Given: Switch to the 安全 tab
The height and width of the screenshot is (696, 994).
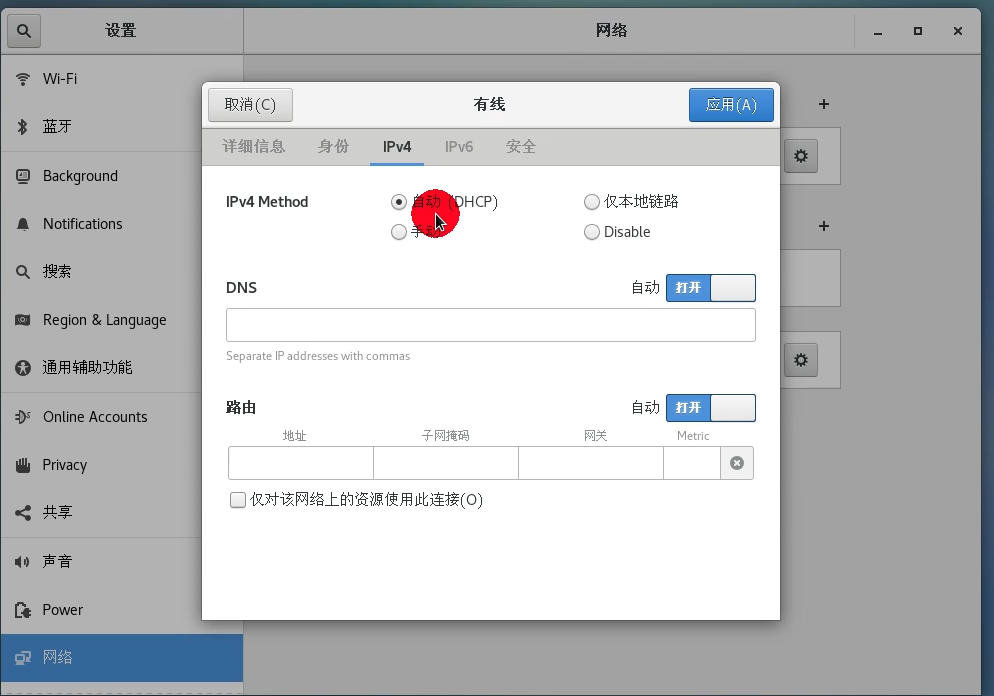Looking at the screenshot, I should pos(520,147).
